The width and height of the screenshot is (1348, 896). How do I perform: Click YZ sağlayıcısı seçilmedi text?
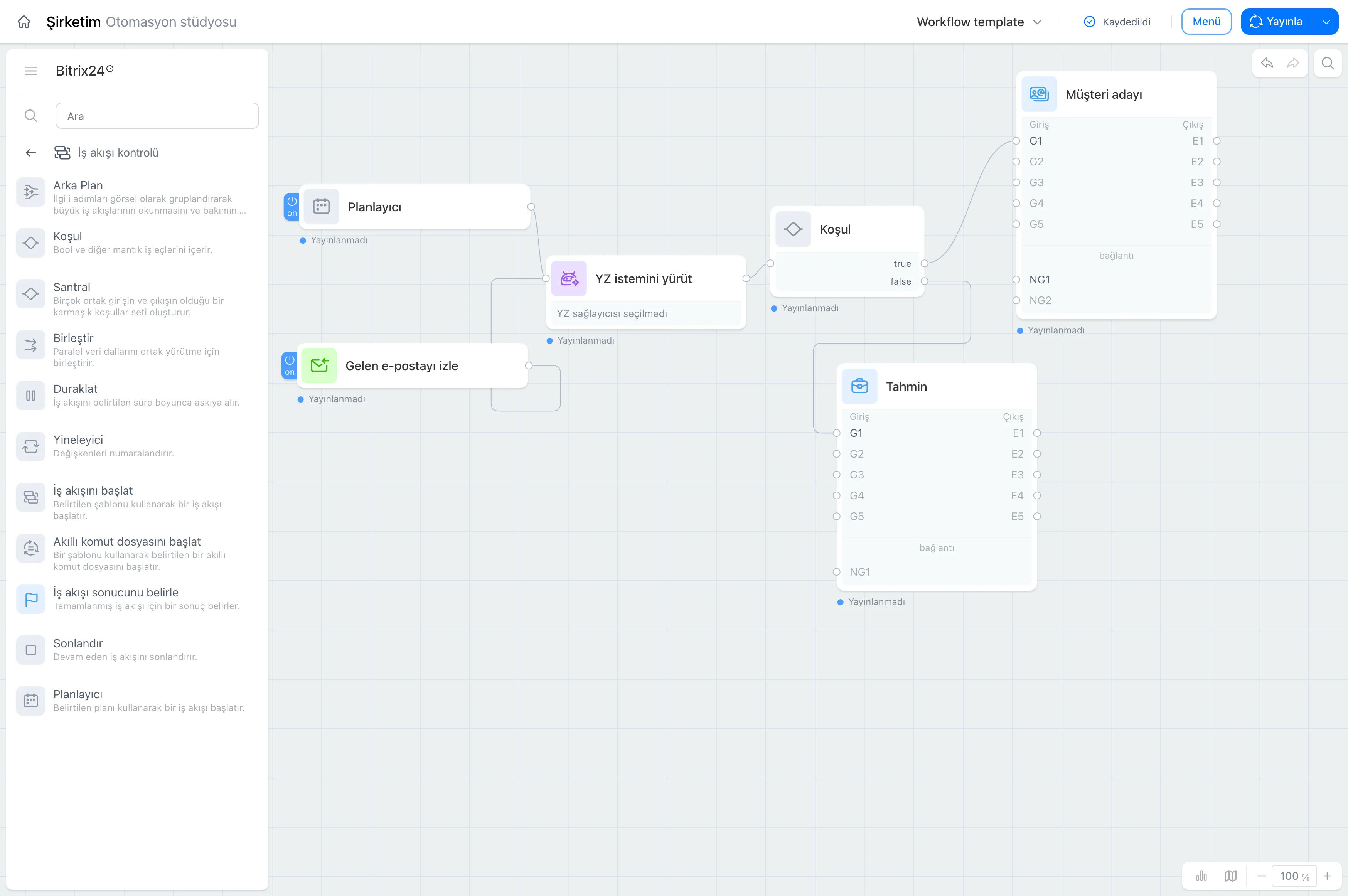(x=612, y=313)
